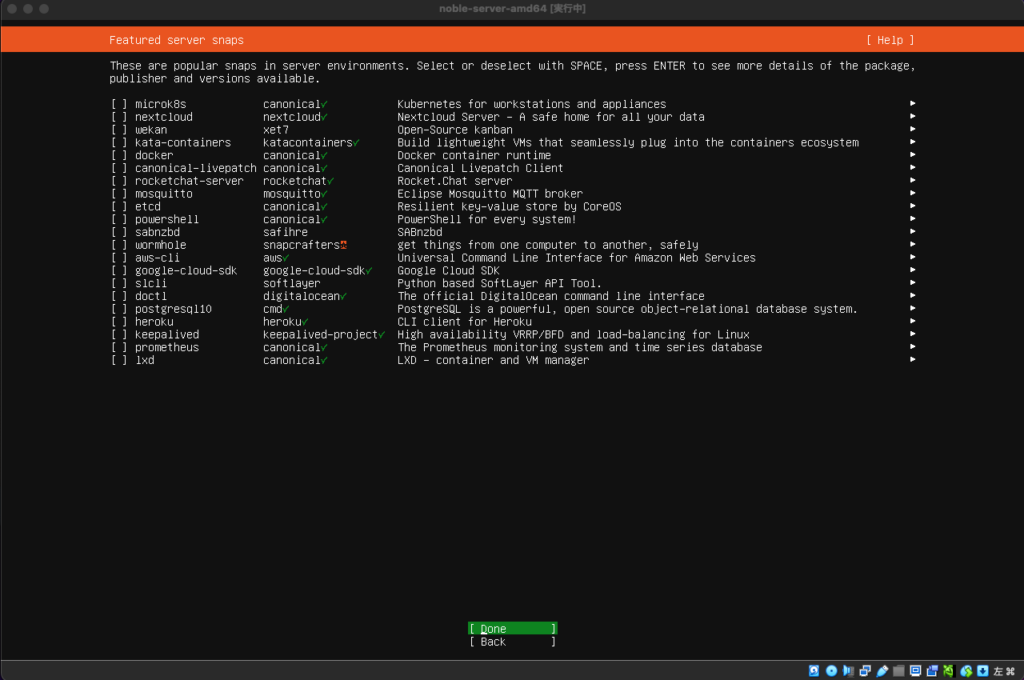Screen dimensions: 1024x680
Task: Click the 'Canonical Livepatch Client' description
Action: pos(480,169)
